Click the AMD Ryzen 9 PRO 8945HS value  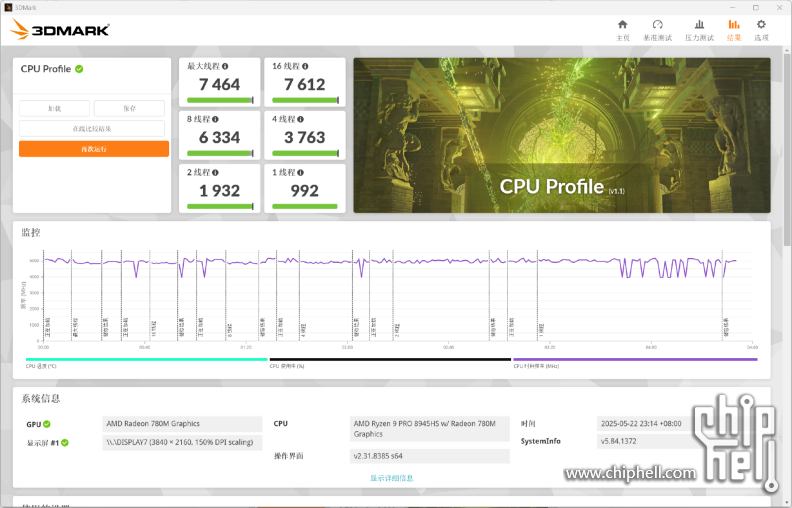[x=429, y=429]
